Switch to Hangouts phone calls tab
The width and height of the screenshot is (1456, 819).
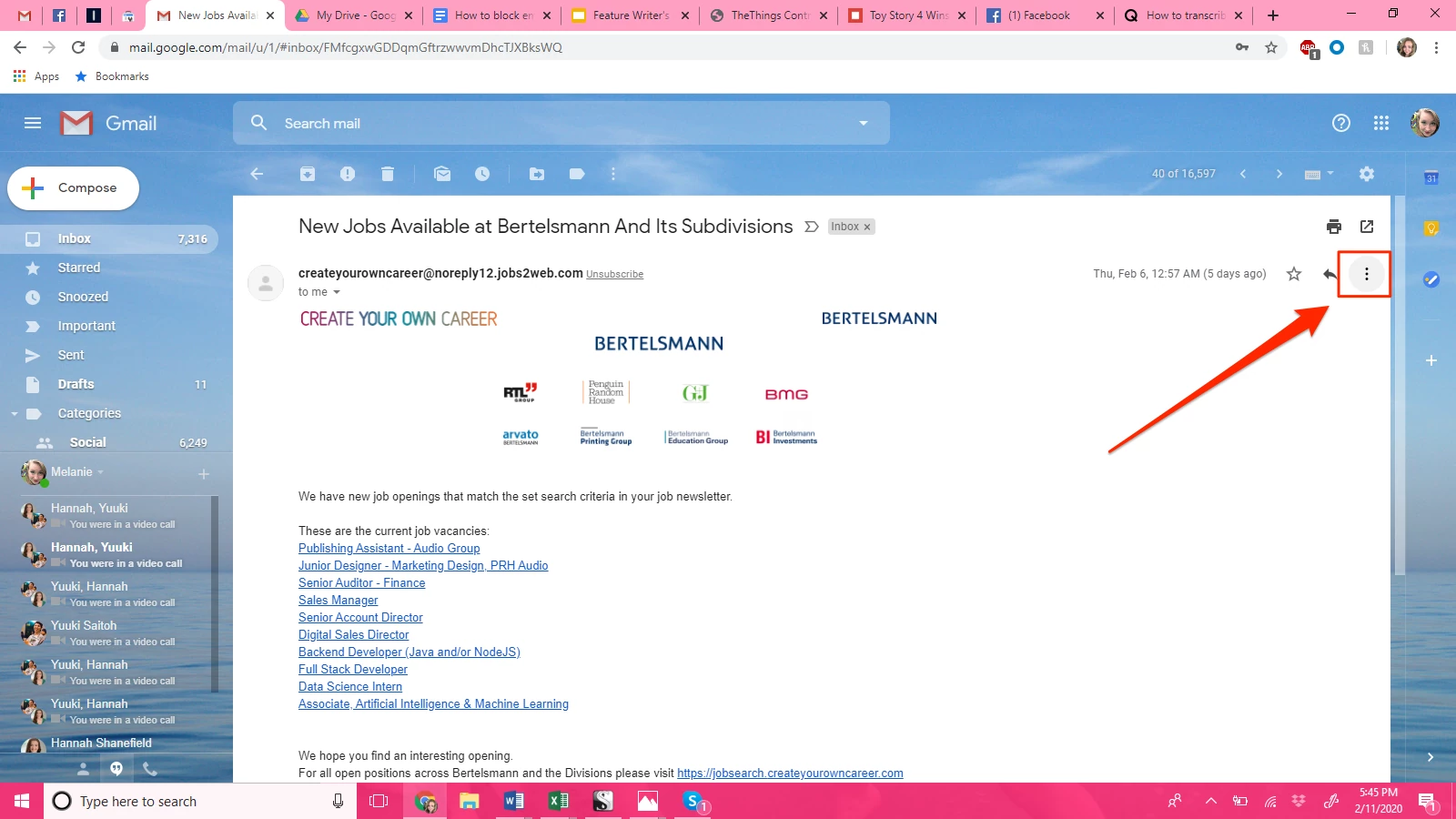[150, 769]
